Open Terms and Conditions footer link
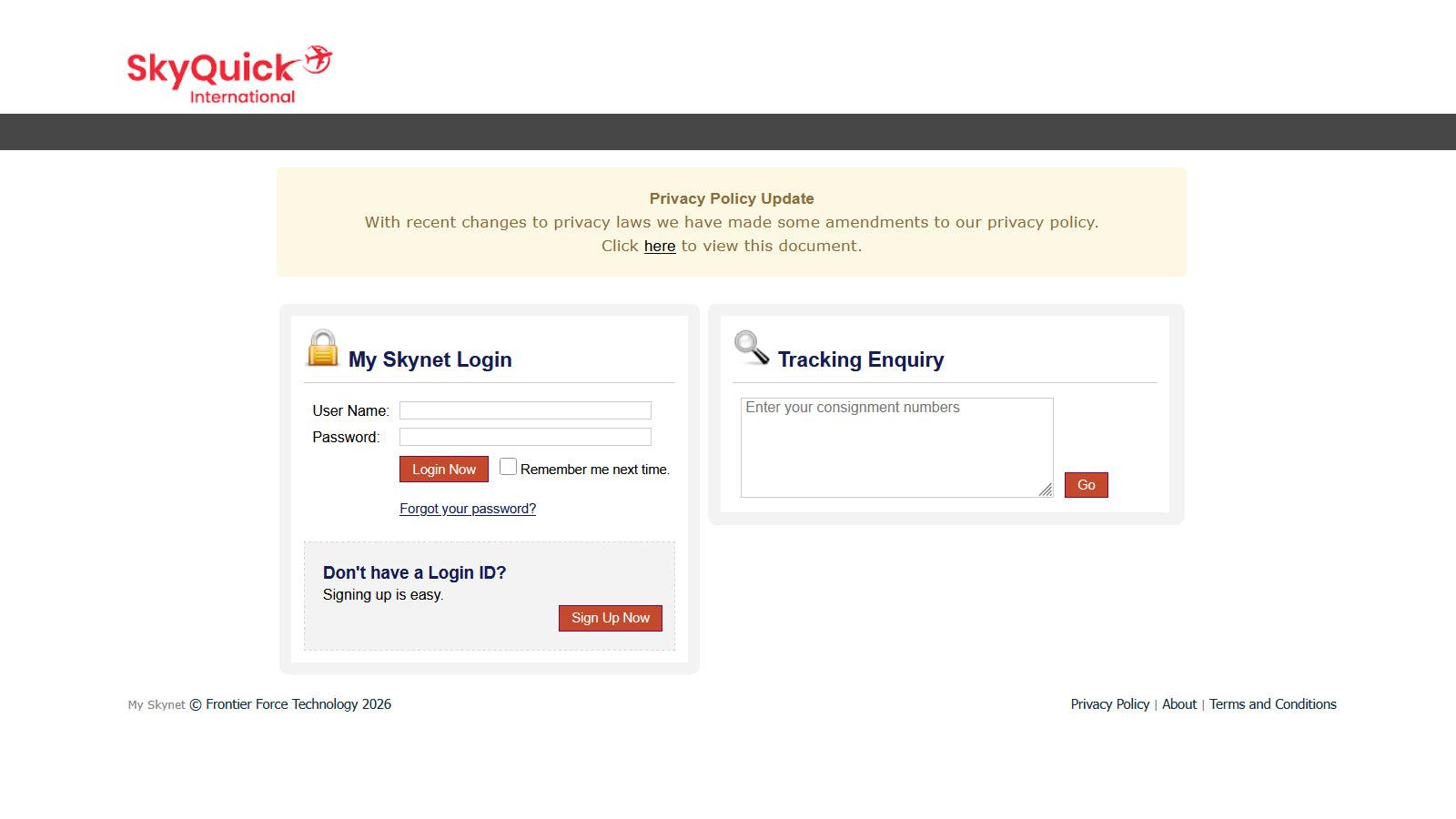1456x819 pixels. pos(1272,704)
